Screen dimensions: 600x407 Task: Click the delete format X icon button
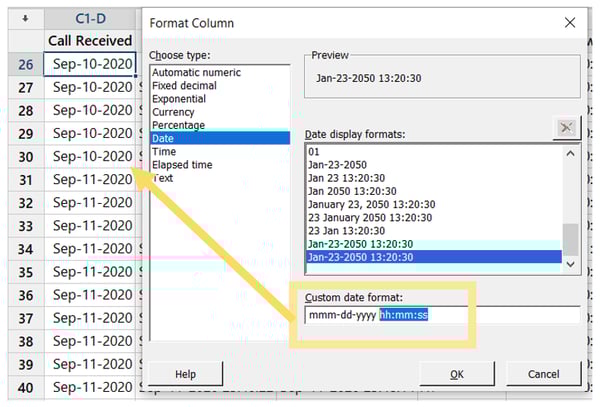[x=564, y=127]
